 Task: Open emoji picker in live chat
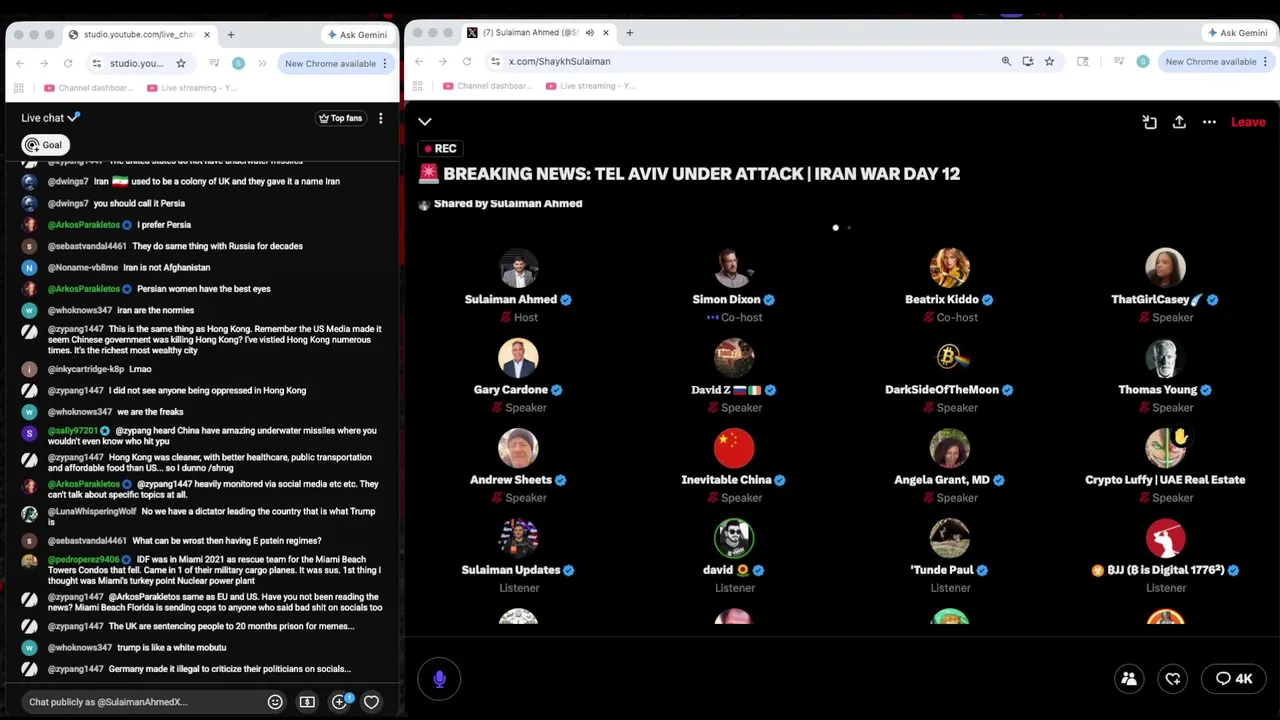[275, 702]
